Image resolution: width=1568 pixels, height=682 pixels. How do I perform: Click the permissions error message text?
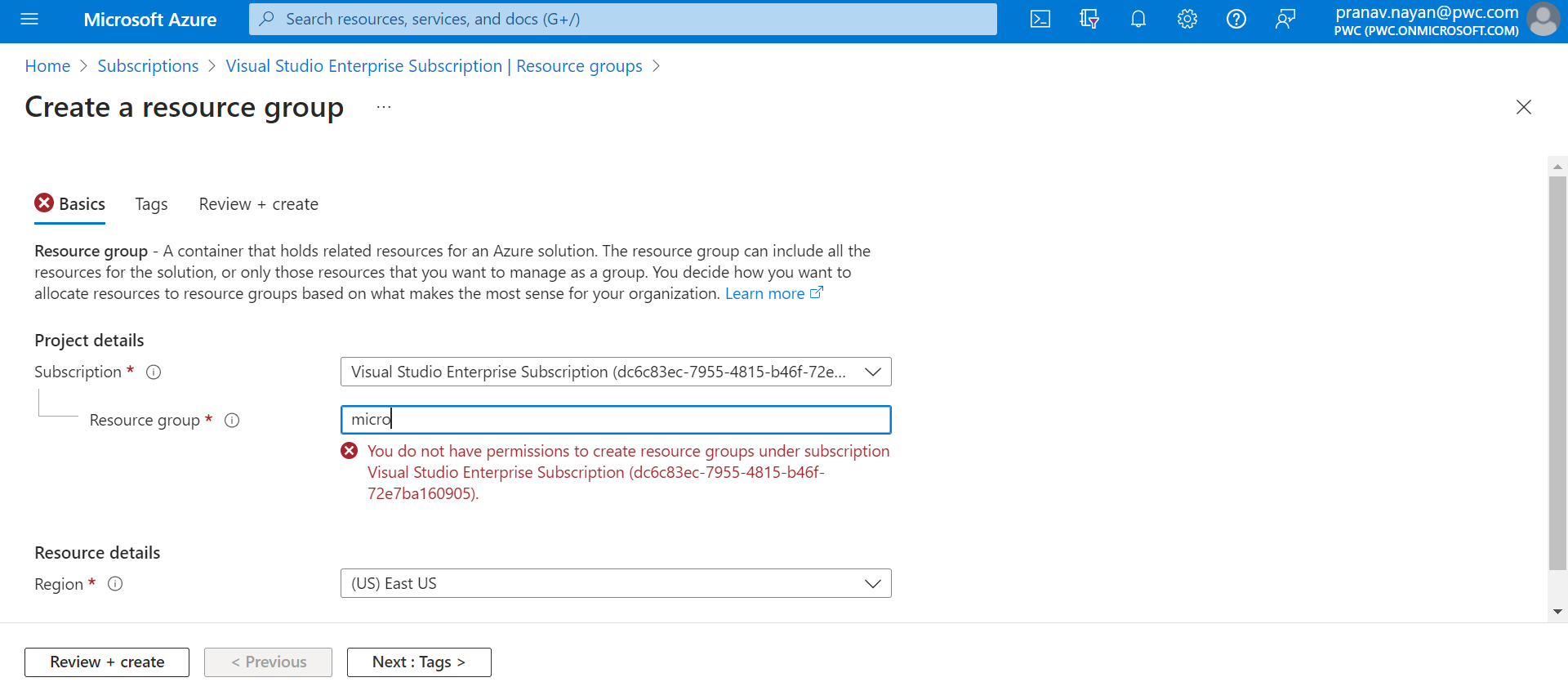coord(628,472)
